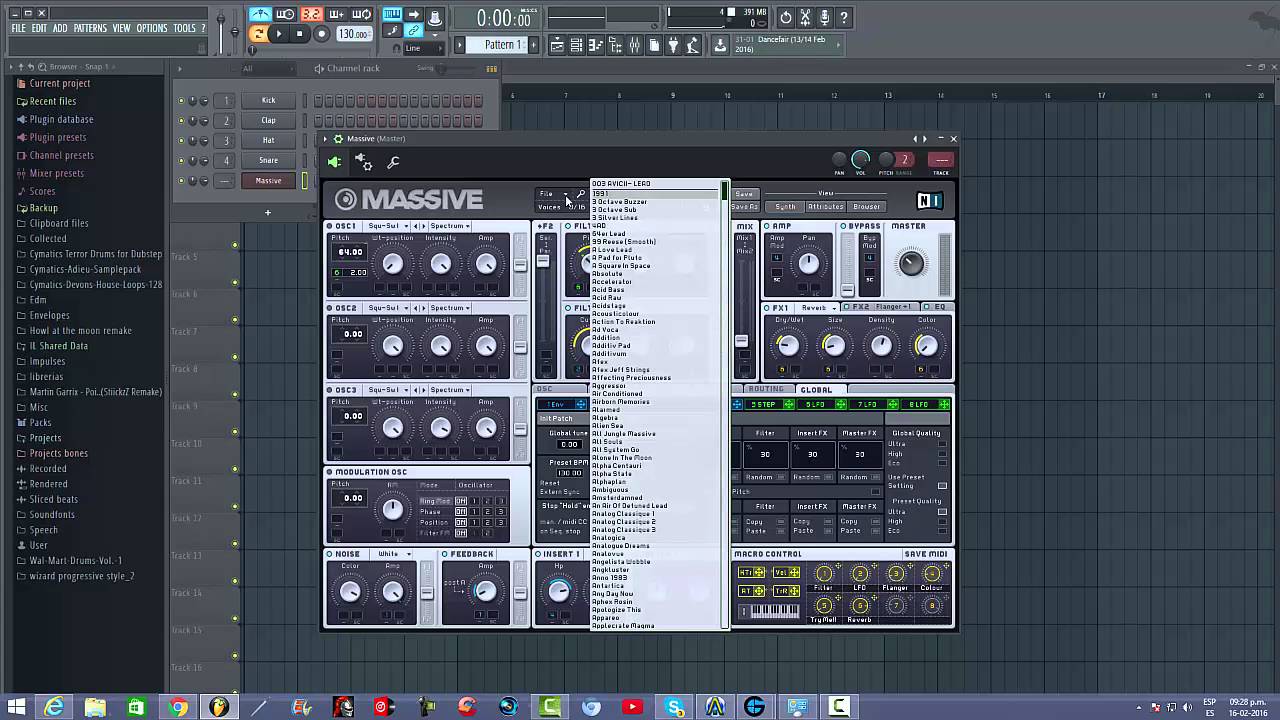1280x720 pixels.
Task: Toggle the metronome icon in top toolbar
Action: (x=260, y=14)
